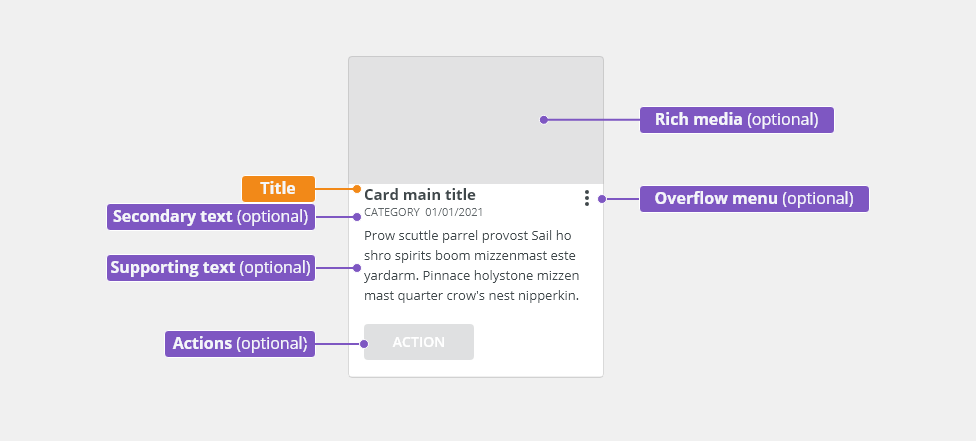This screenshot has width=976, height=441.
Task: Click the Rich media (optional) label
Action: (x=736, y=120)
